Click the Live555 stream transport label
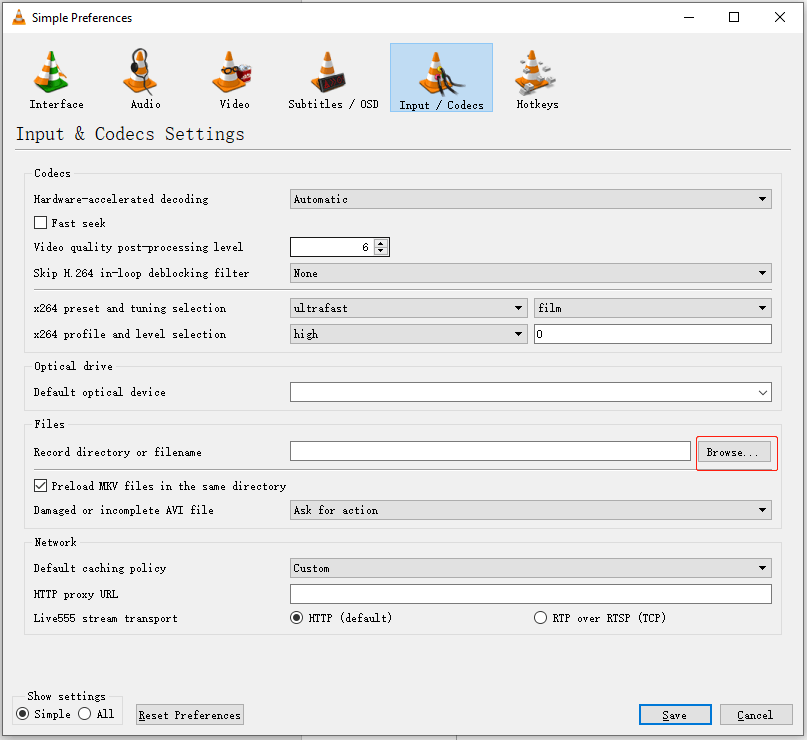This screenshot has height=740, width=807. click(x=106, y=618)
